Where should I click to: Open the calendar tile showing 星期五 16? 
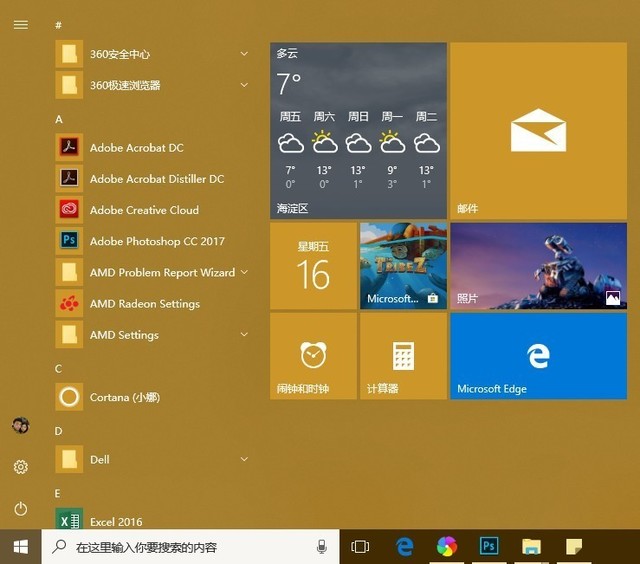(x=313, y=266)
